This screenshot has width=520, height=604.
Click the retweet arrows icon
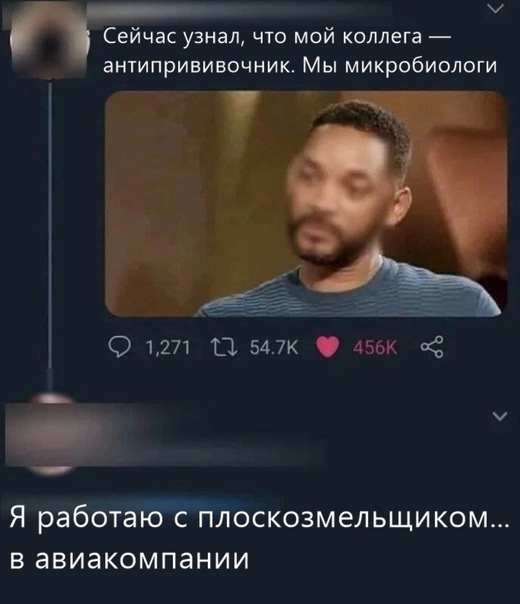(224, 348)
